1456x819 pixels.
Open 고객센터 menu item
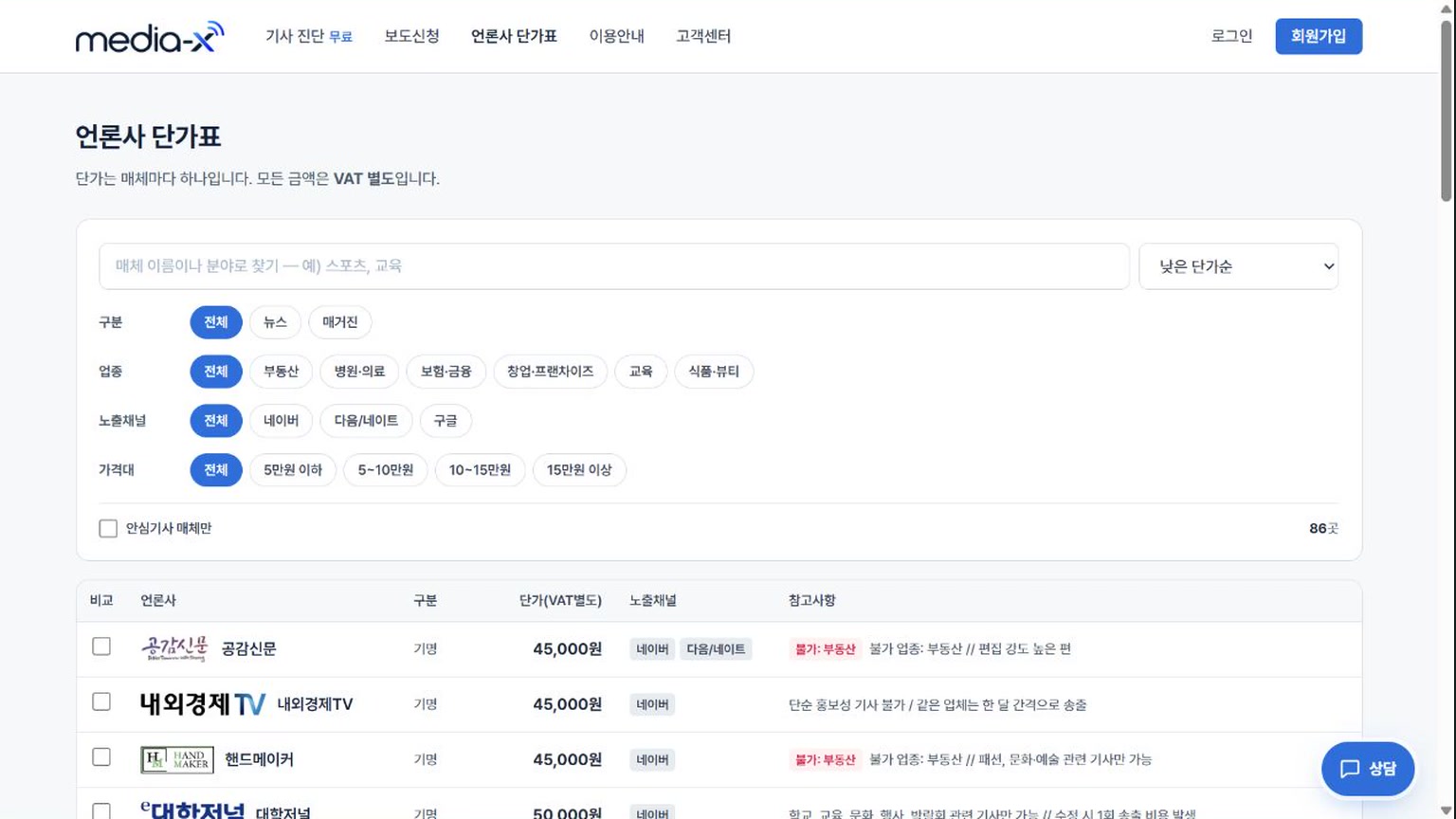703,36
